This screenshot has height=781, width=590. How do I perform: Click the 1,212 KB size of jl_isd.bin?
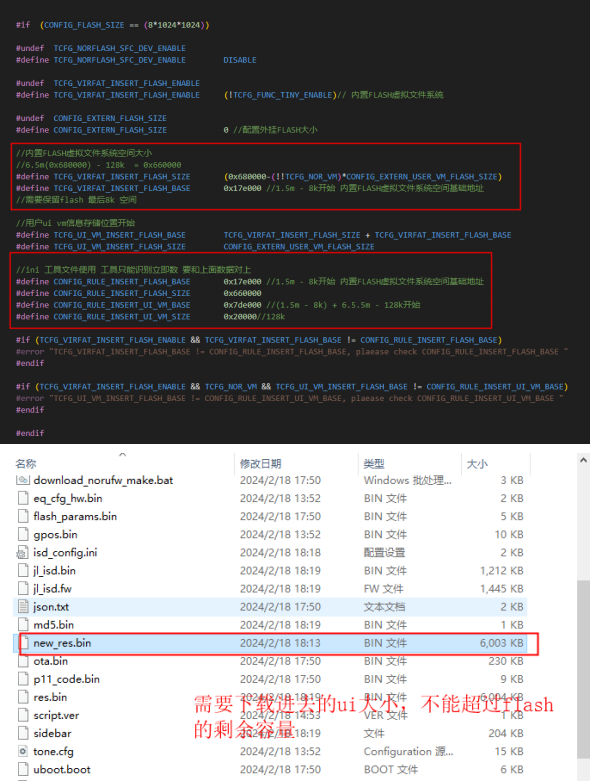click(501, 570)
